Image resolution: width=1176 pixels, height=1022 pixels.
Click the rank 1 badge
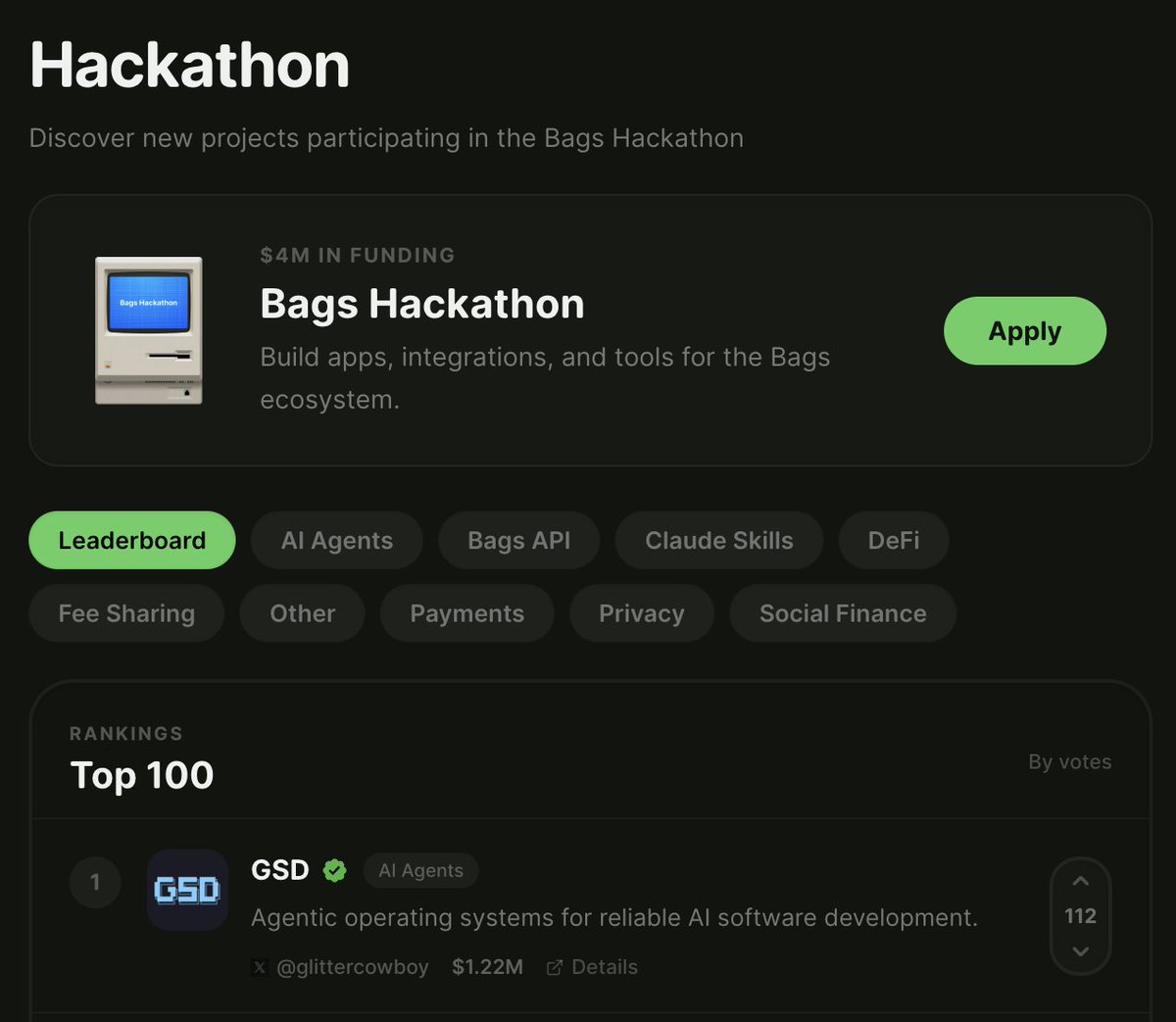pyautogui.click(x=95, y=883)
